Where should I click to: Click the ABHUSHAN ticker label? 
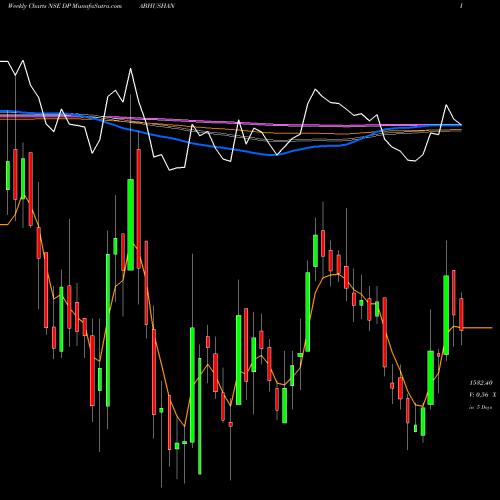(157, 6)
